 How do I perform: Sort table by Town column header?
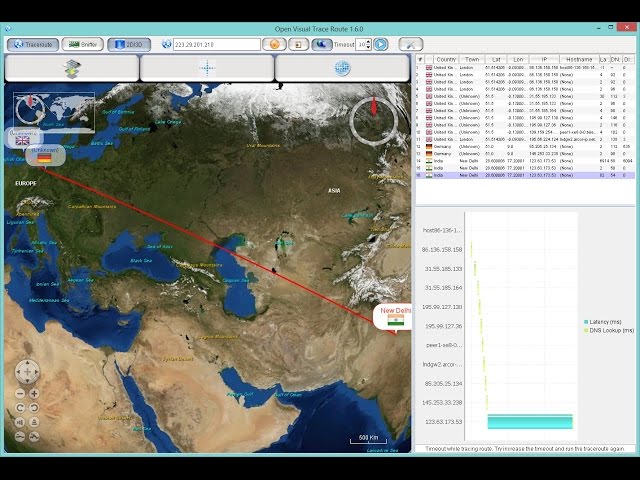click(x=472, y=60)
